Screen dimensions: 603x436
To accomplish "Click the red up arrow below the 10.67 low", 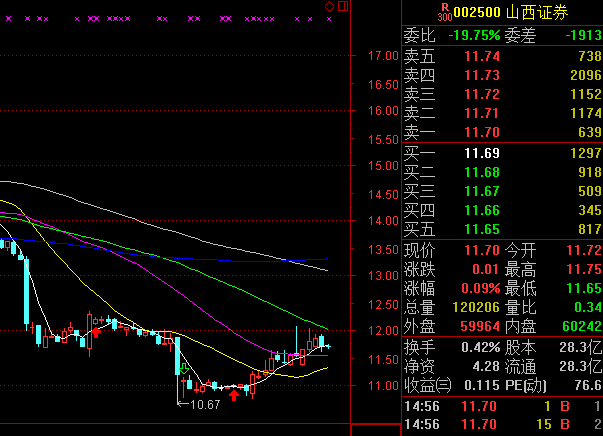I will [234, 395].
